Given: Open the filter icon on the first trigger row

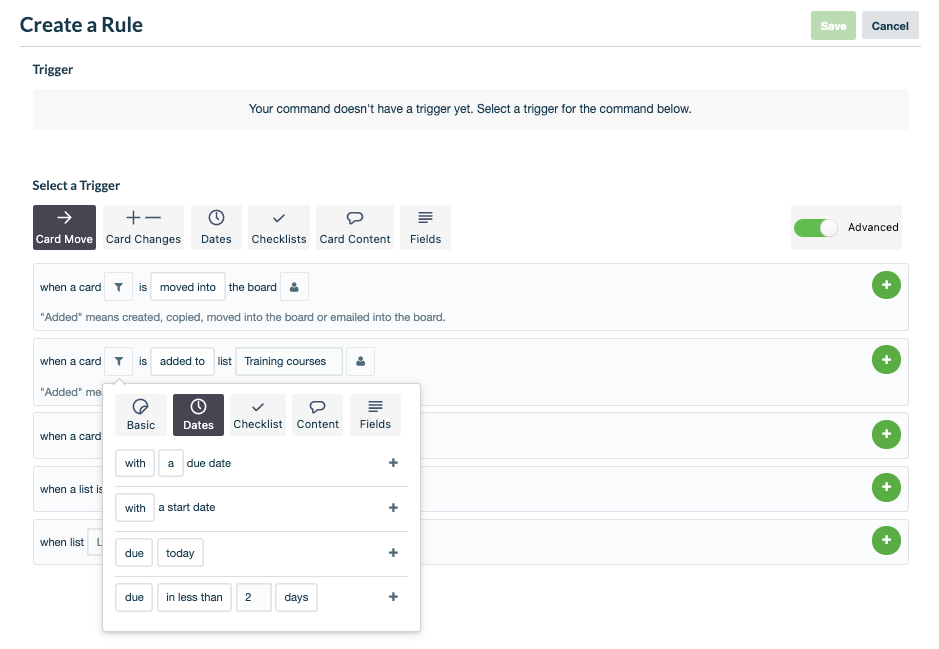Looking at the screenshot, I should 118,287.
